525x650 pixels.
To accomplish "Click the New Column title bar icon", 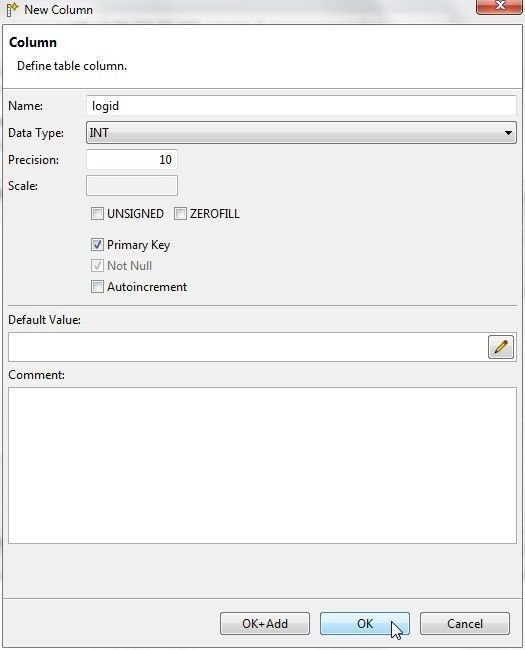I will 12,10.
